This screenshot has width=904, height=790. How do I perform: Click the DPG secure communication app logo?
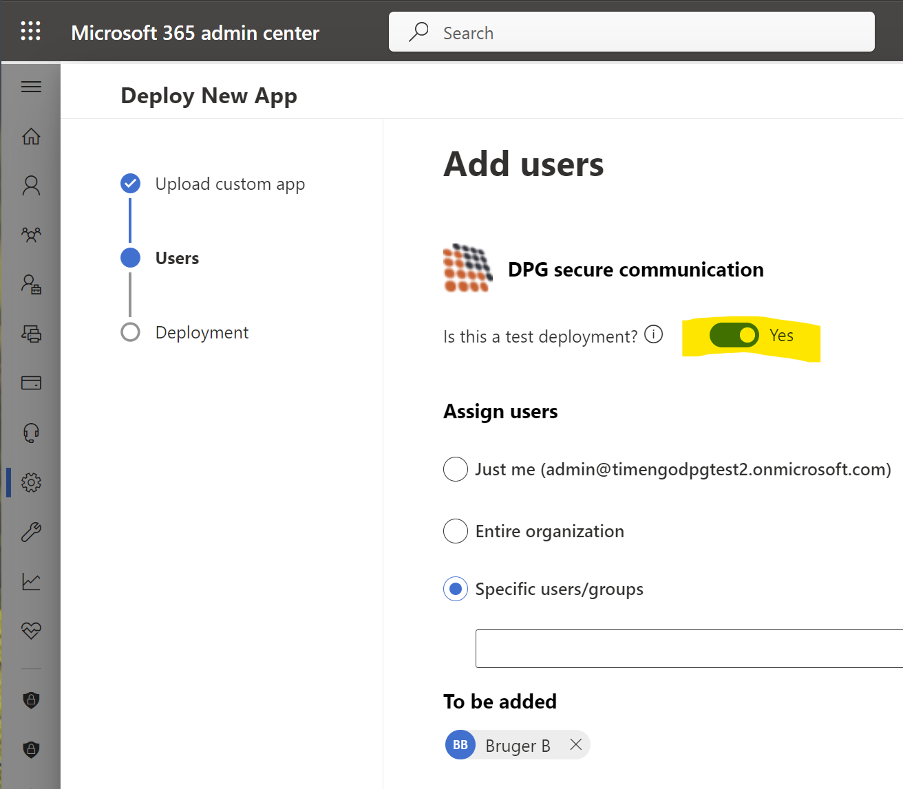(x=468, y=268)
